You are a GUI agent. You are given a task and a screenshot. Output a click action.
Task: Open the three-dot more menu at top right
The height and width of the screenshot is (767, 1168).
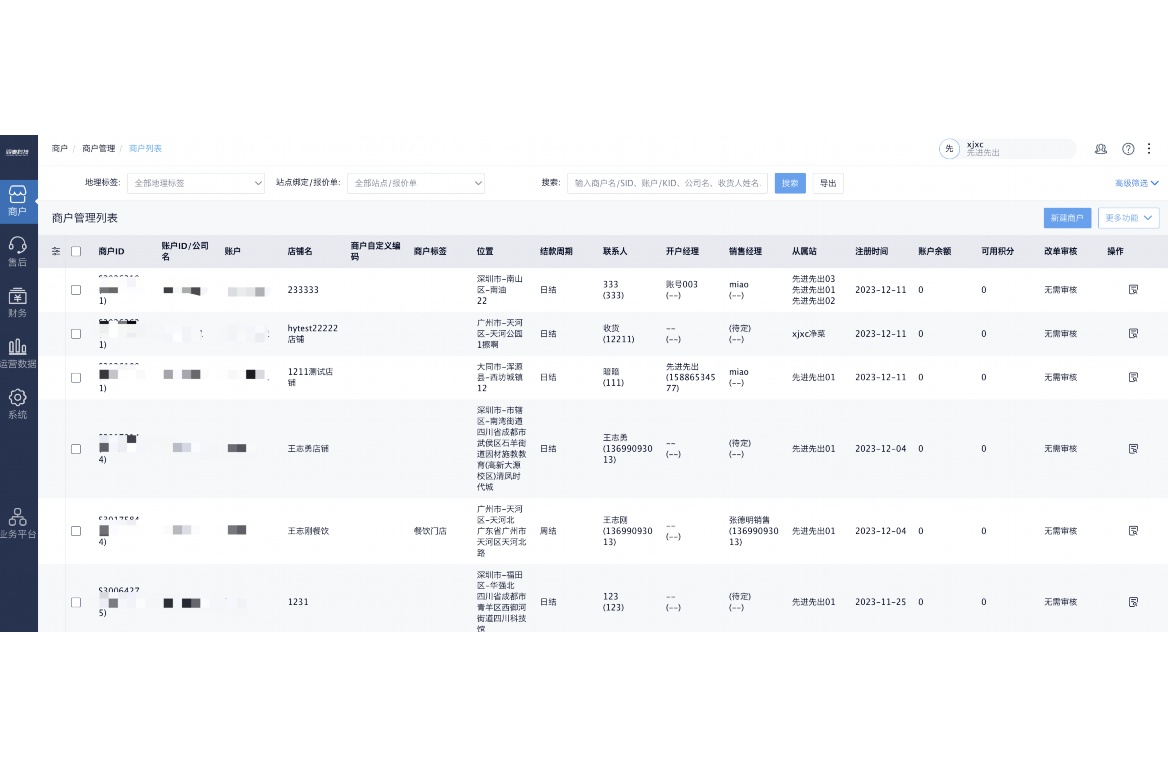pos(1149,149)
